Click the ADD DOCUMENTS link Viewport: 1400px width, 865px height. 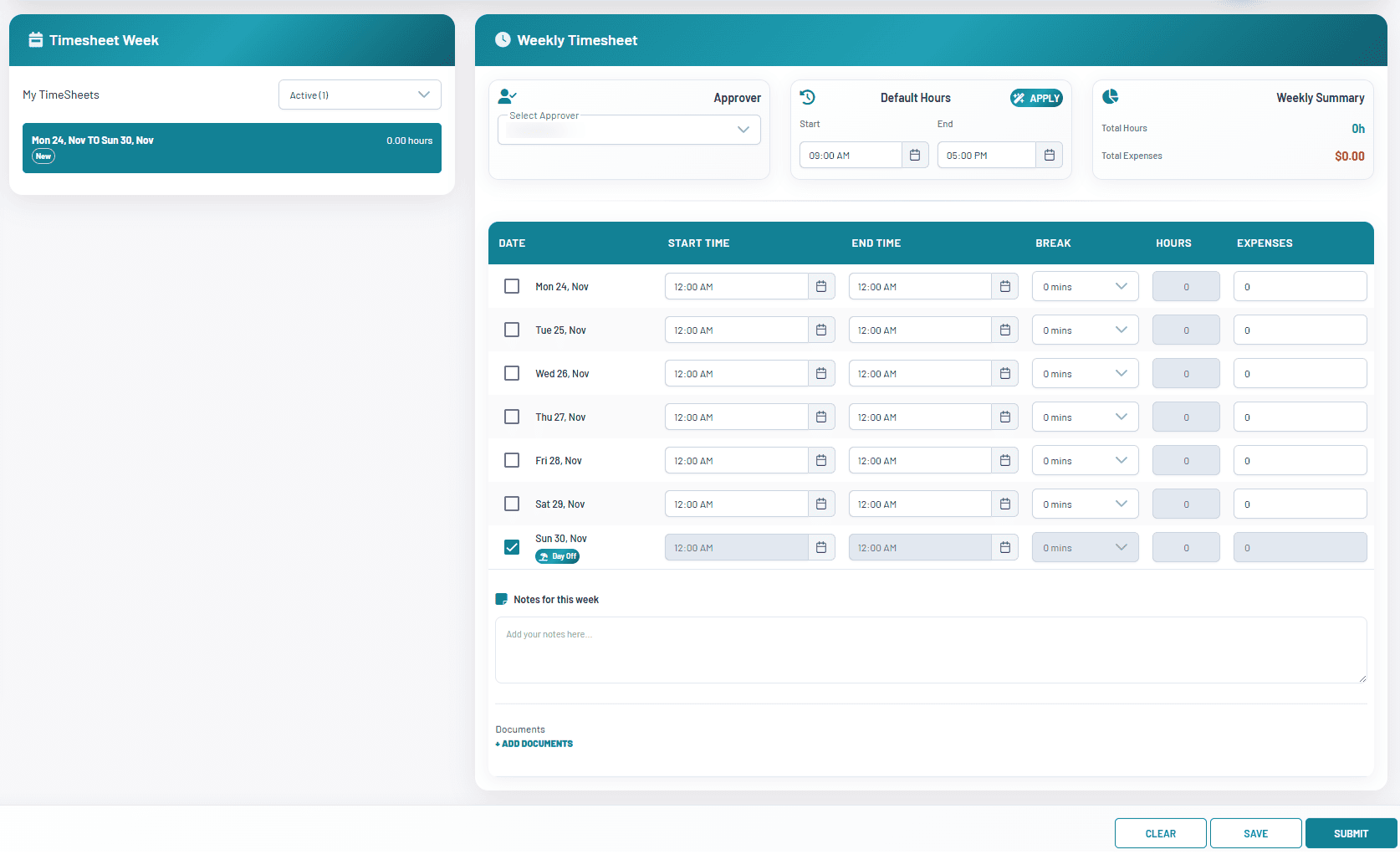click(534, 744)
